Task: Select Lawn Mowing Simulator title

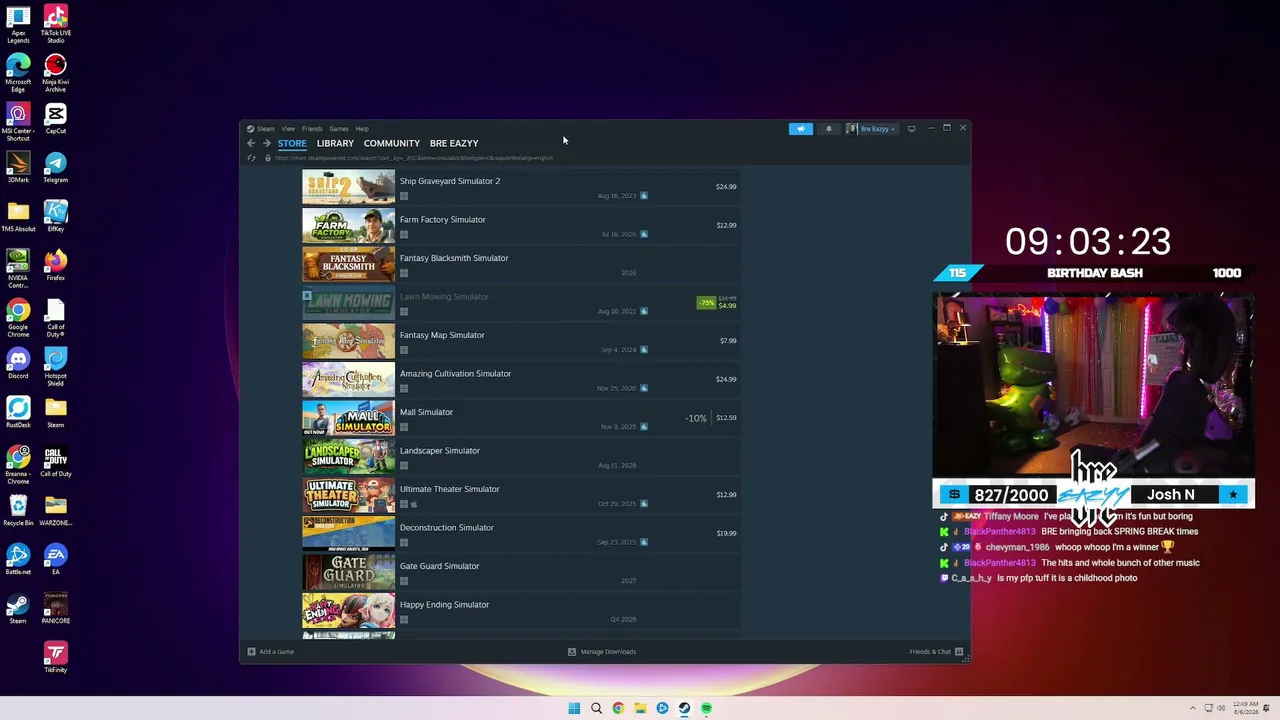Action: (444, 297)
